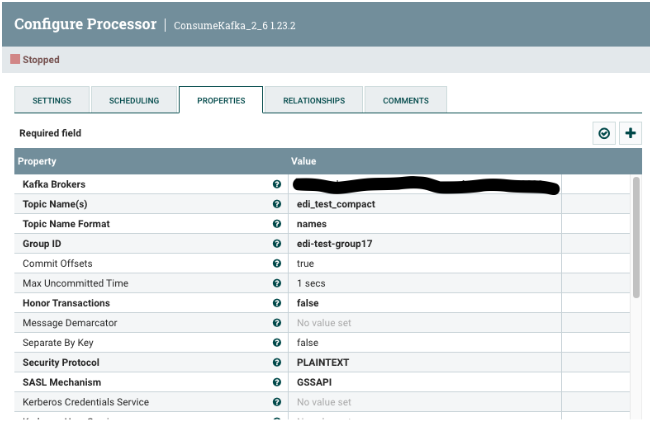Select the Honor Transactions property name
Screen dimensions: 650x427
(x=66, y=303)
